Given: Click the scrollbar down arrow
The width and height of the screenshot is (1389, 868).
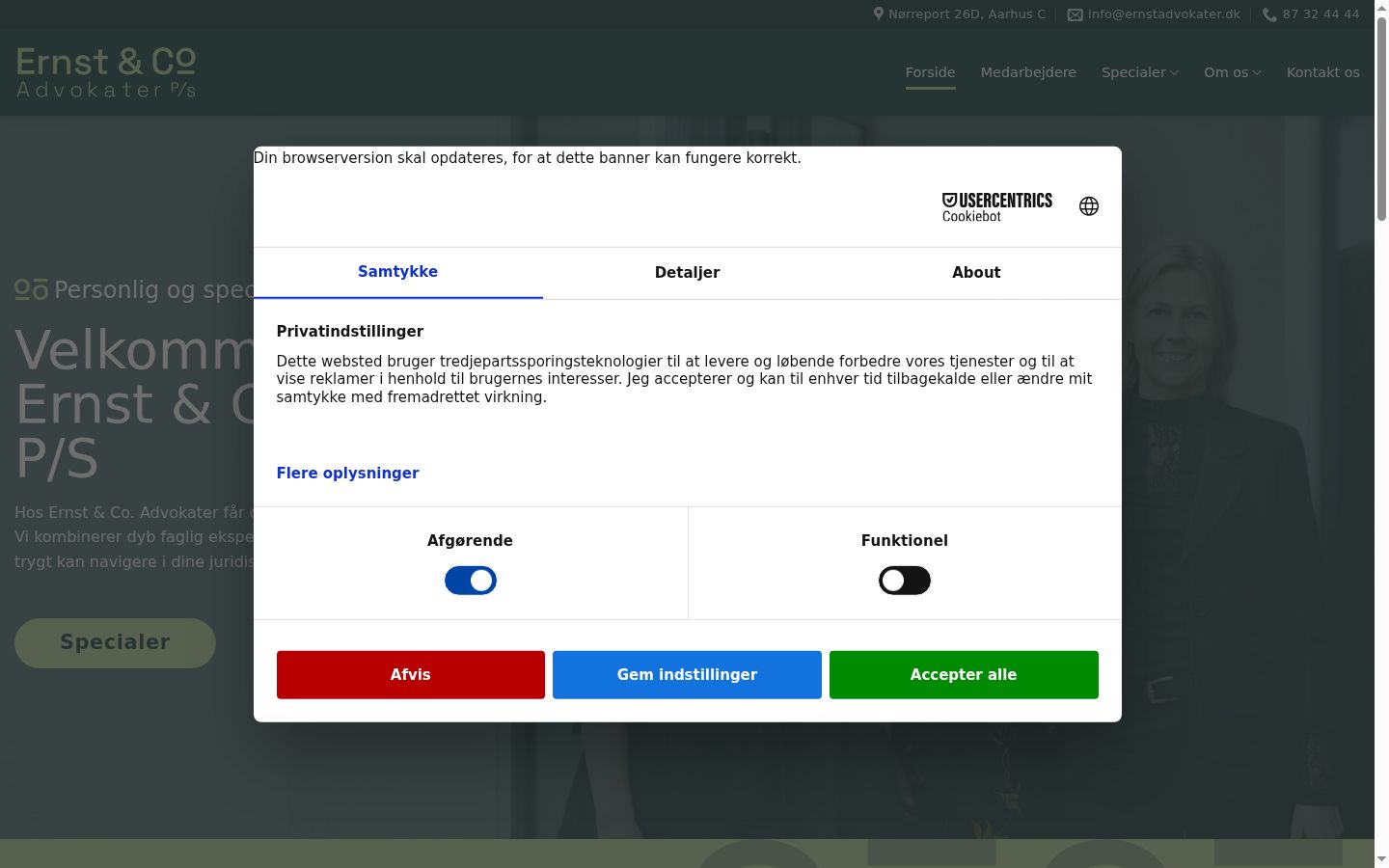Looking at the screenshot, I should click(1381, 858).
